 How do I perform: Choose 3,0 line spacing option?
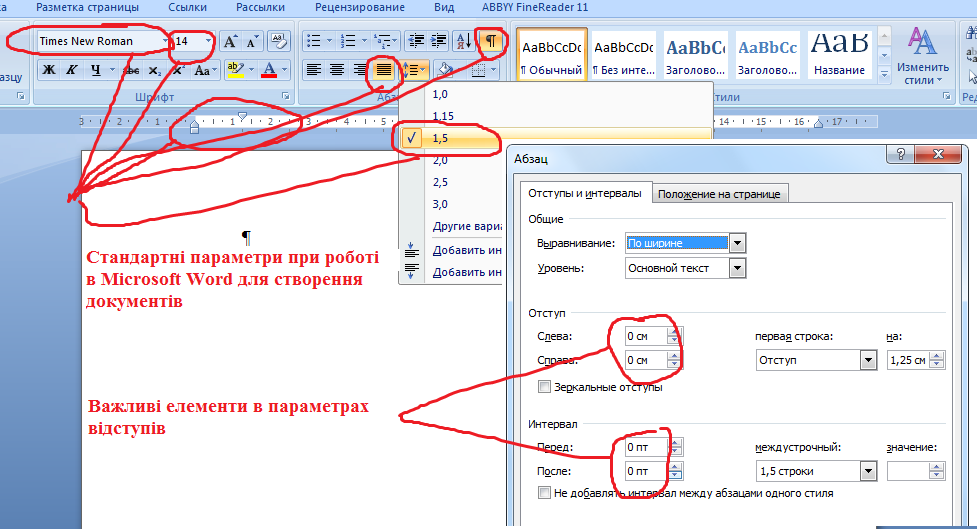click(x=440, y=204)
